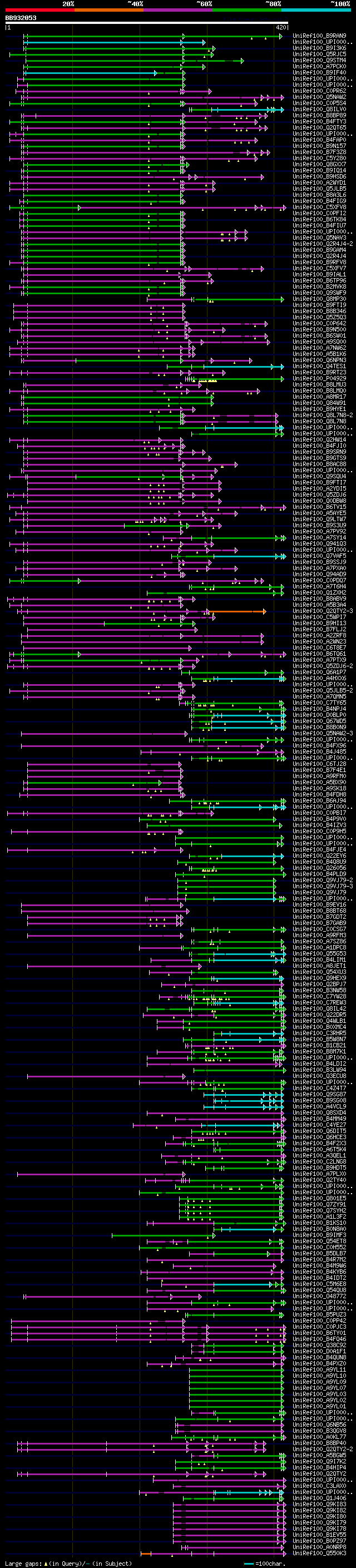Viewport: 356px width, 1568px height.
Task: Select label UniRef100_B6TY01
Action: pos(319,1334)
